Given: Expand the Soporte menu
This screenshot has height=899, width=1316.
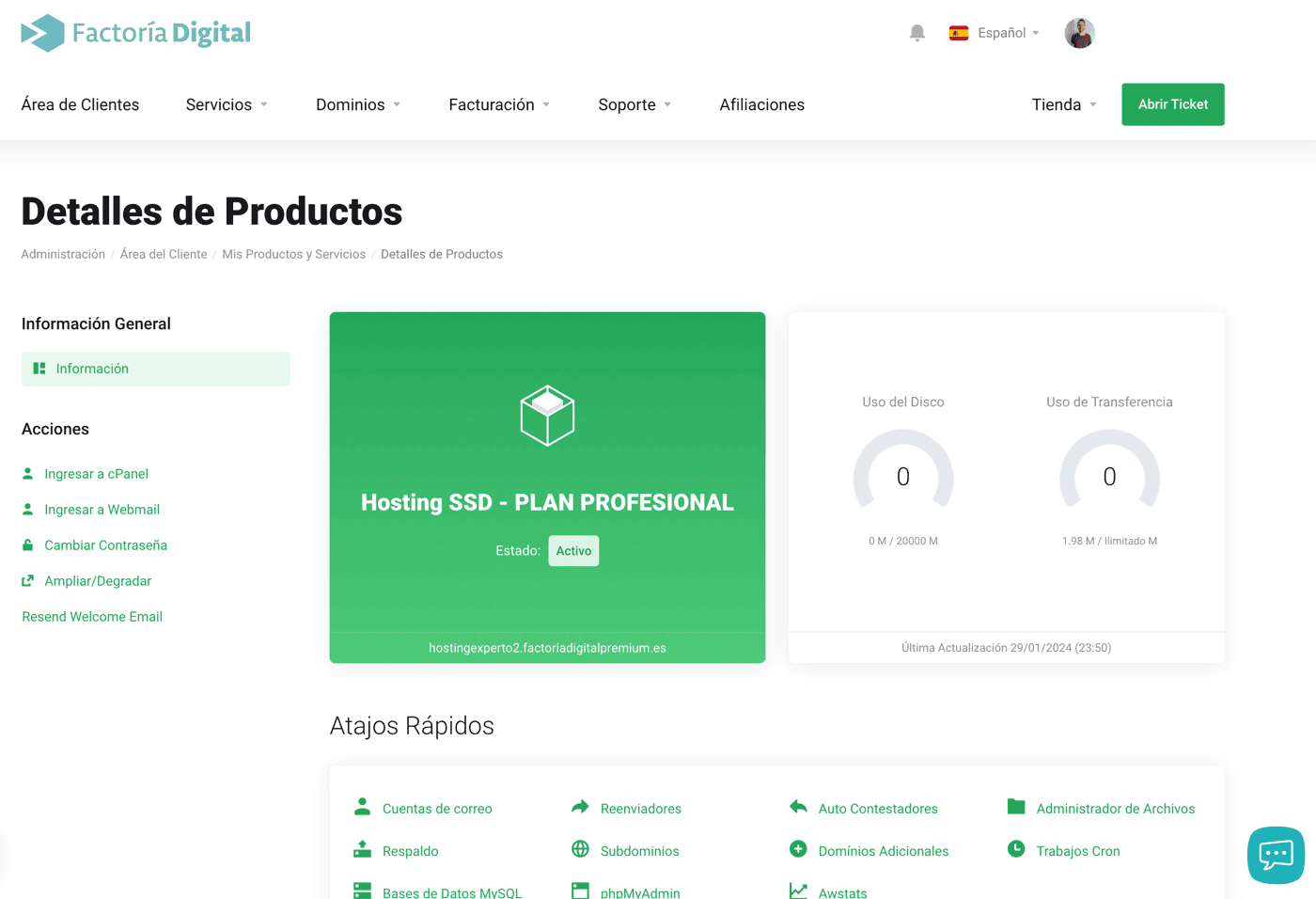Looking at the screenshot, I should click(x=634, y=104).
